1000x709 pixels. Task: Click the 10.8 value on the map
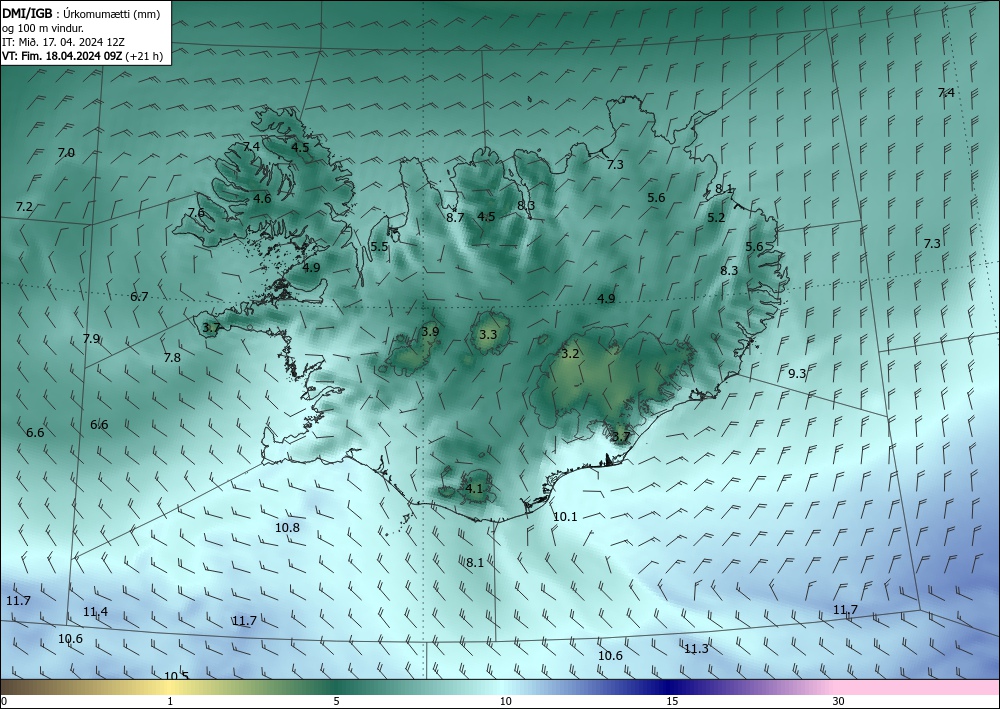(287, 528)
